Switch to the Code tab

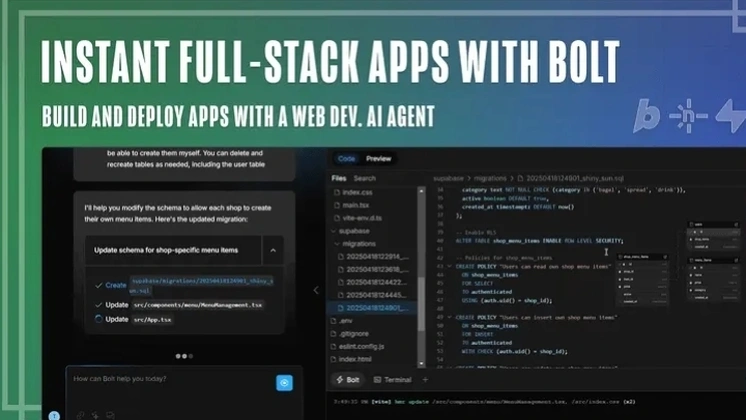346,159
